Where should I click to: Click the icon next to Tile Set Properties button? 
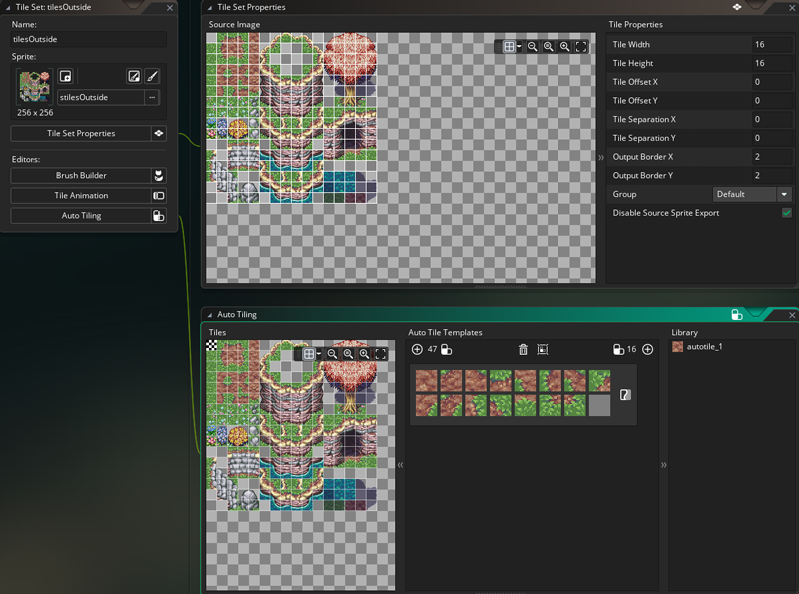tap(159, 133)
